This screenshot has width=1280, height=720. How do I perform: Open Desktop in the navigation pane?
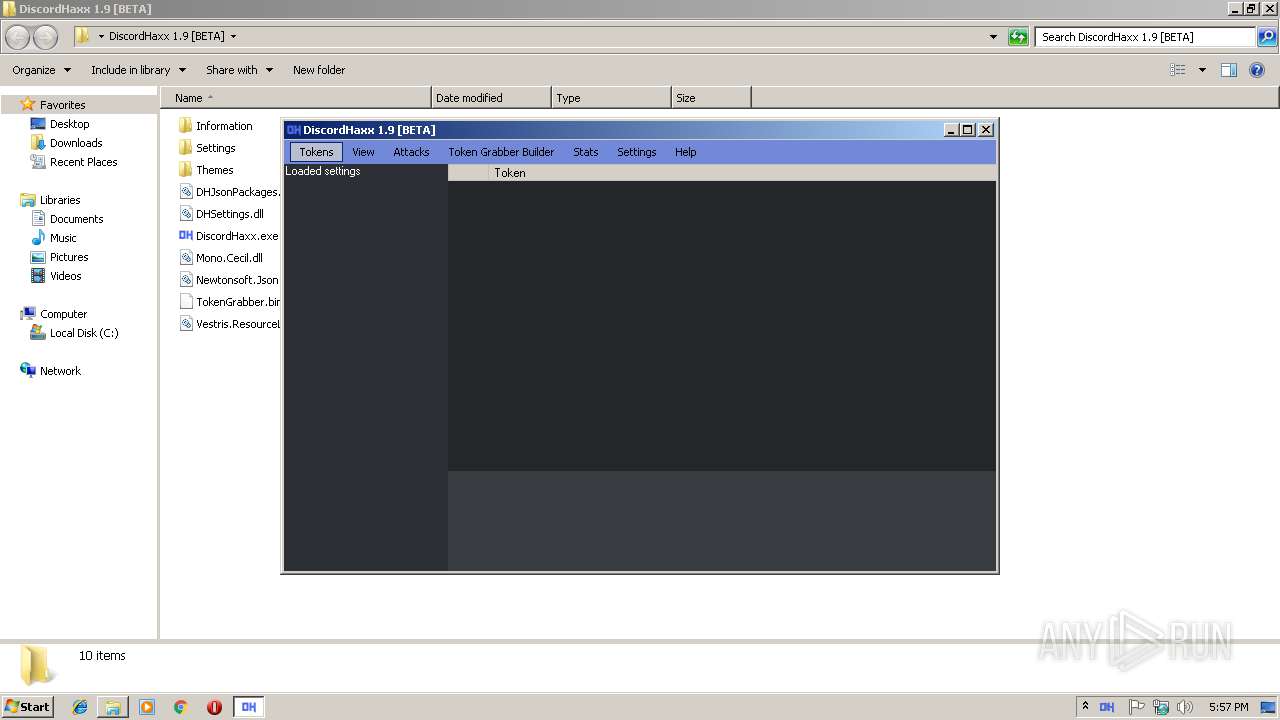[69, 124]
